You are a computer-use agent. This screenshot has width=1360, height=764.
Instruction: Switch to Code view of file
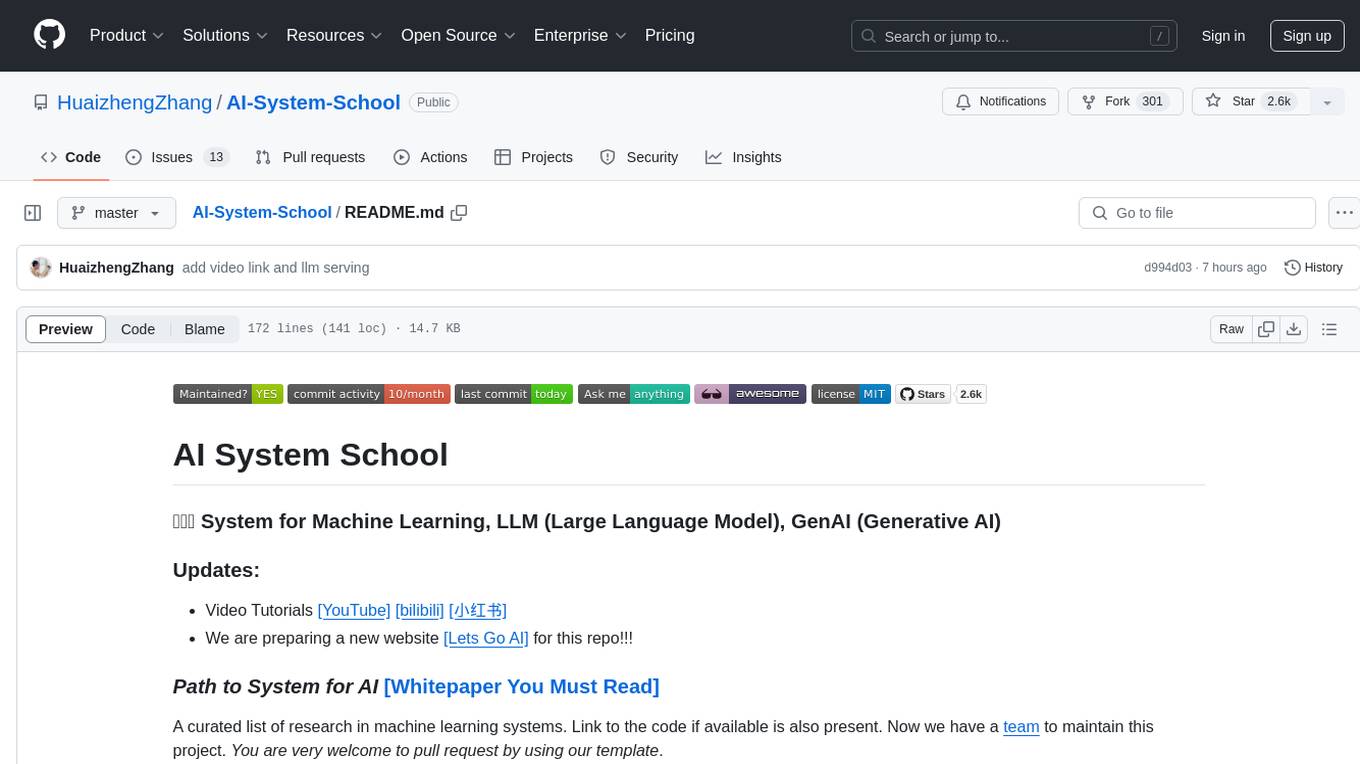pos(138,329)
